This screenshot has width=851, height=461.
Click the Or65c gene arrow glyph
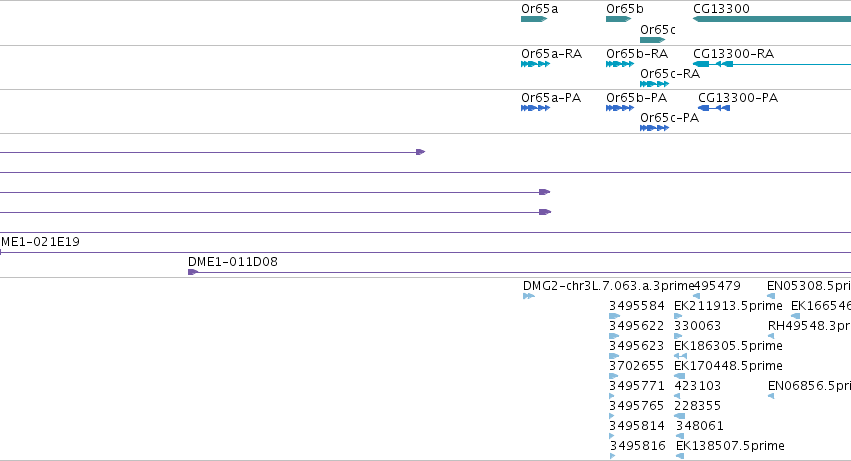[x=652, y=40]
